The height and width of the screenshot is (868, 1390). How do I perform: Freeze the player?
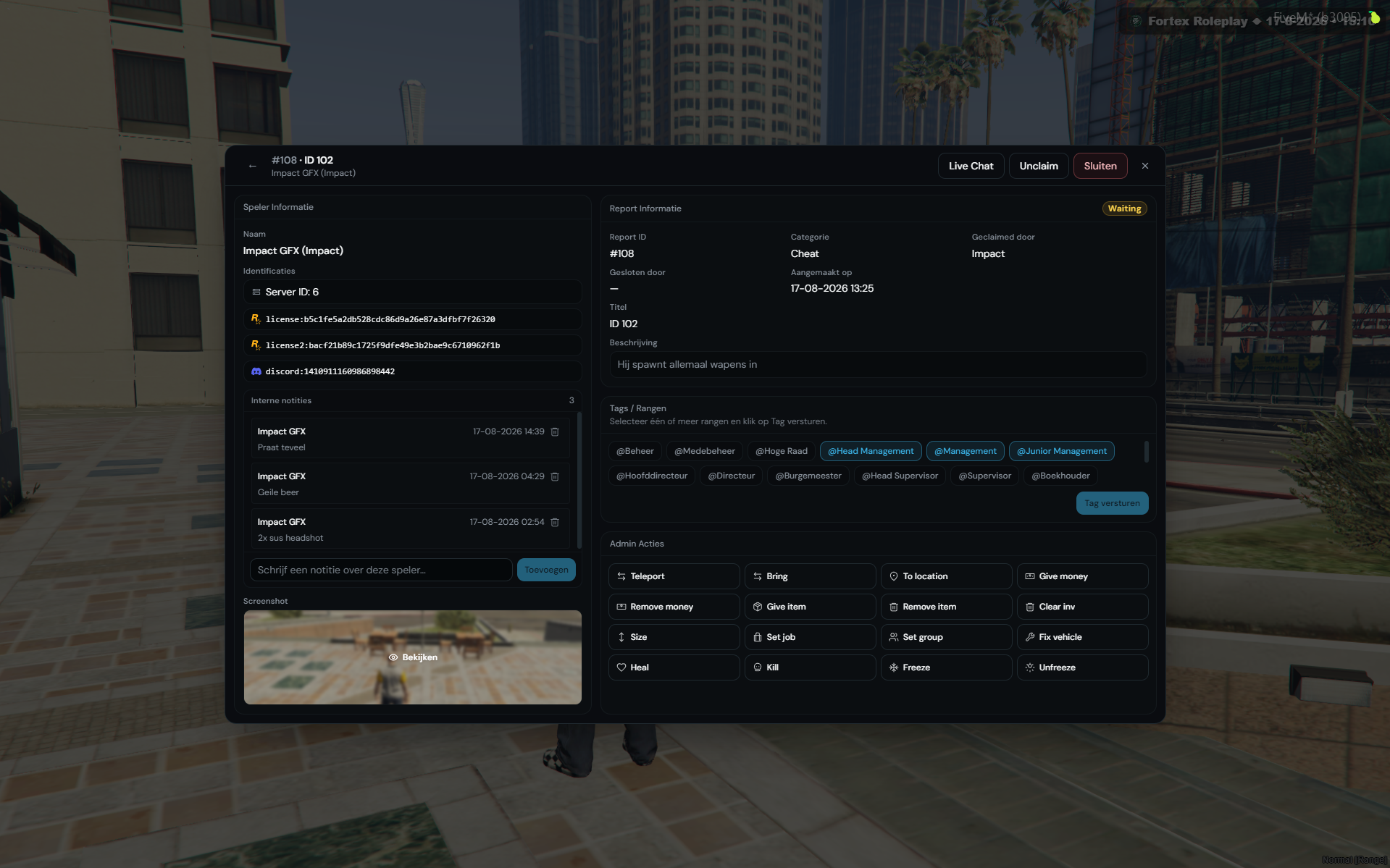pyautogui.click(x=946, y=667)
